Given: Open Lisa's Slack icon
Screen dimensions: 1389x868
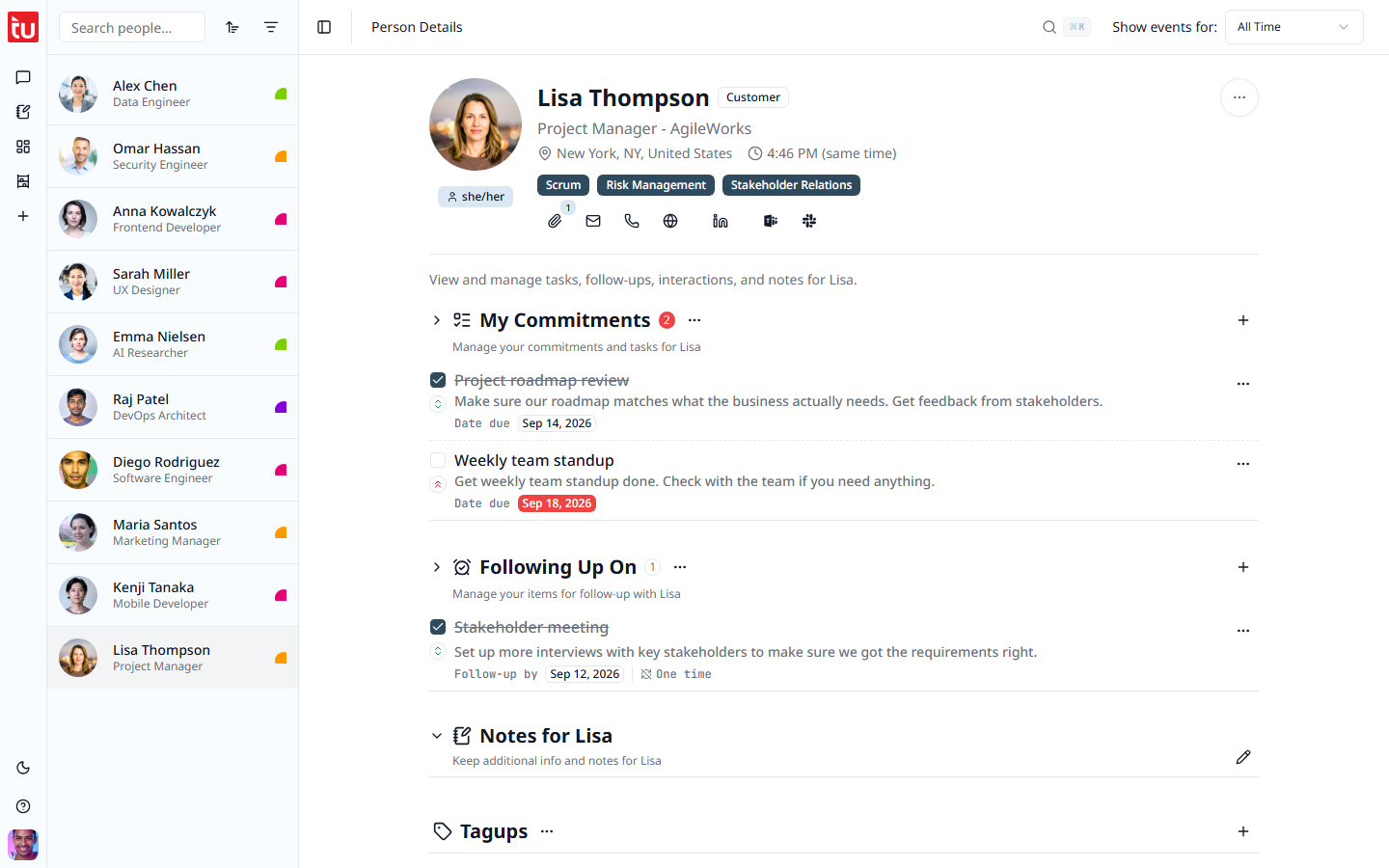Looking at the screenshot, I should (809, 221).
